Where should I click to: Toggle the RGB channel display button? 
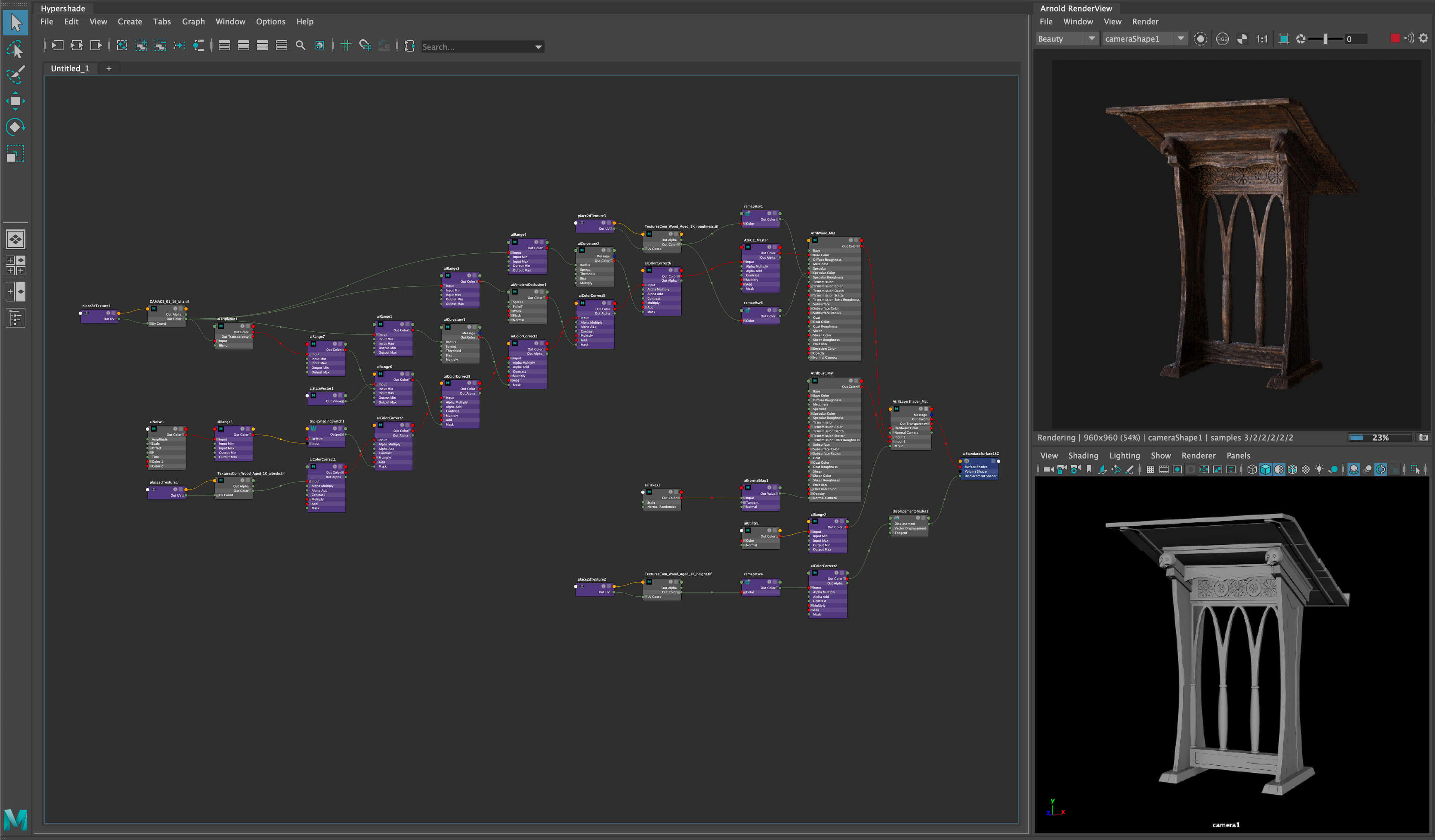[1222, 39]
